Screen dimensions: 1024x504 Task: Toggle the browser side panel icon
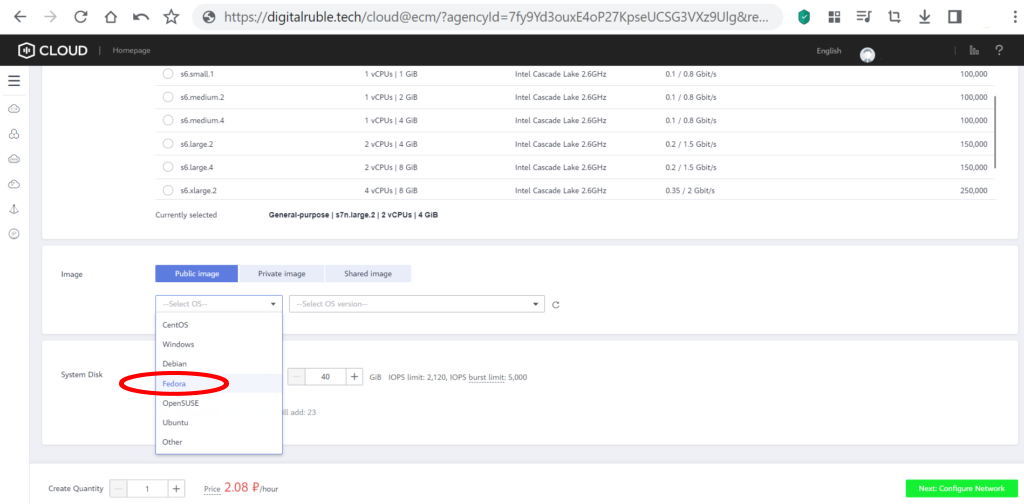click(x=955, y=18)
